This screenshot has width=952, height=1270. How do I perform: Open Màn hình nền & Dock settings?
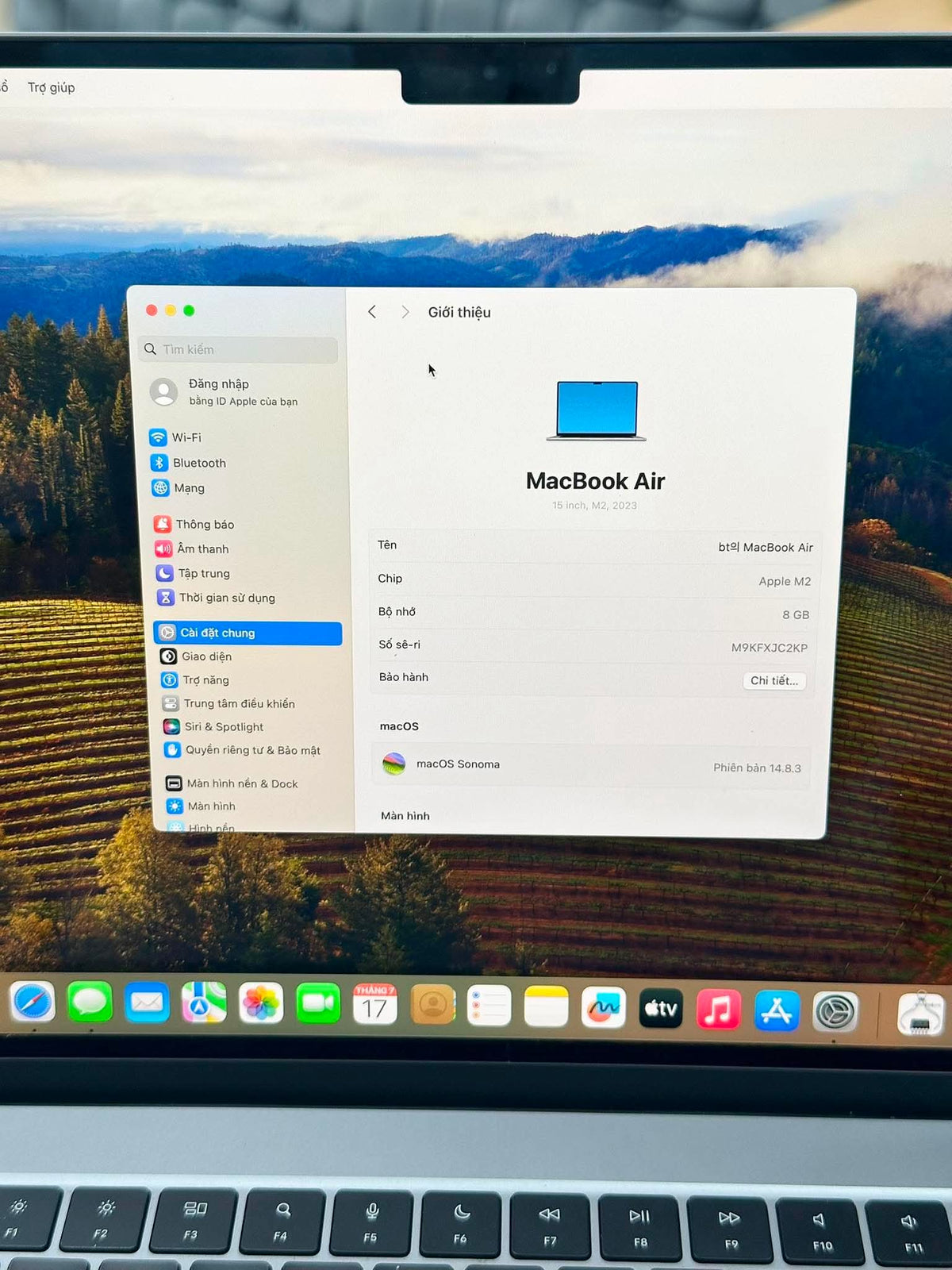click(232, 783)
